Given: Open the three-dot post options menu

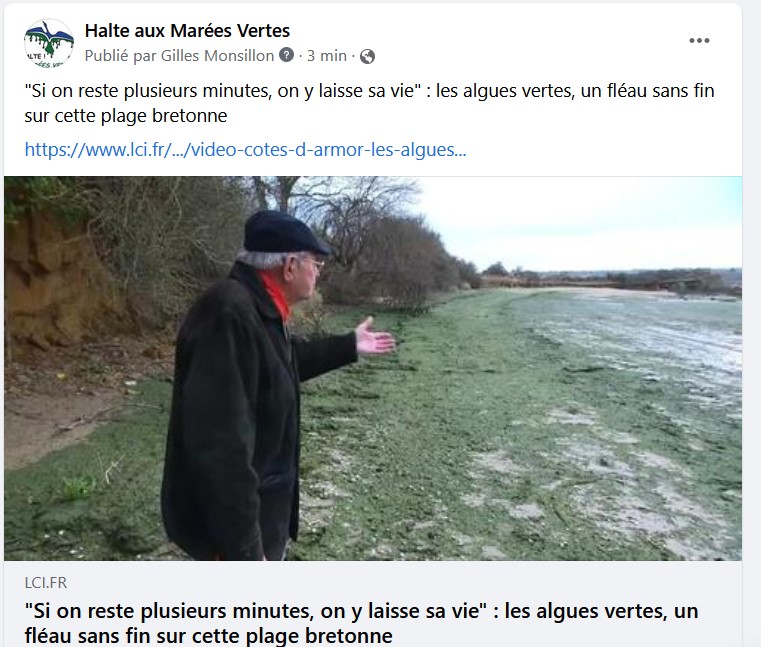Looking at the screenshot, I should click(699, 41).
